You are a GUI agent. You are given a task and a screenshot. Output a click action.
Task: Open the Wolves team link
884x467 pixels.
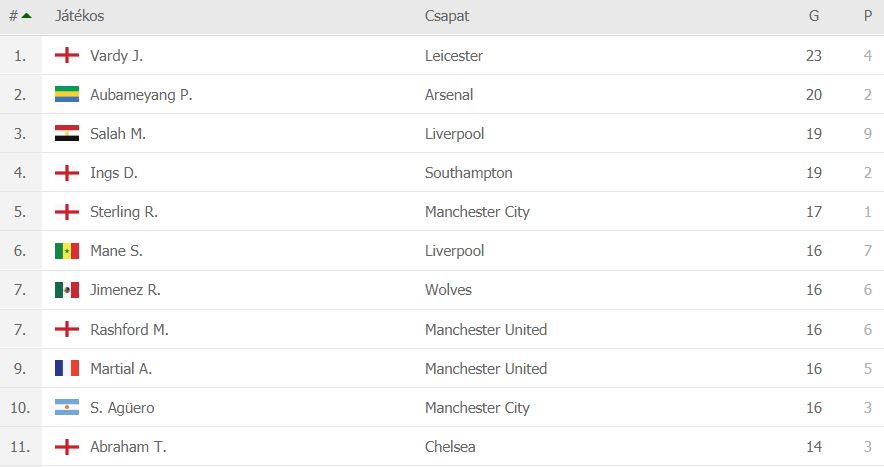[448, 290]
